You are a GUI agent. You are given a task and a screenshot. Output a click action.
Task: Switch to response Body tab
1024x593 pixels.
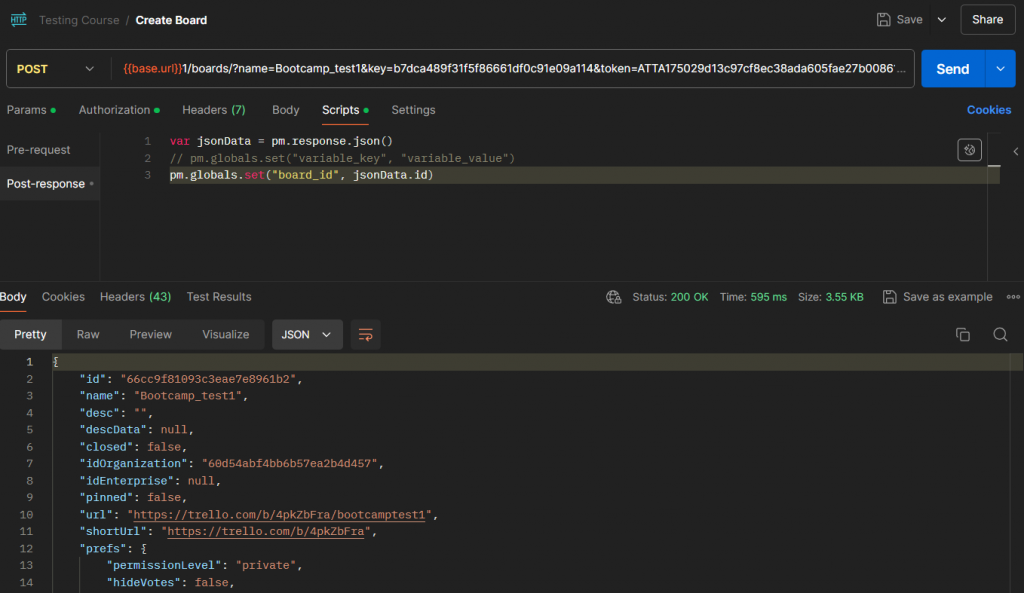13,296
